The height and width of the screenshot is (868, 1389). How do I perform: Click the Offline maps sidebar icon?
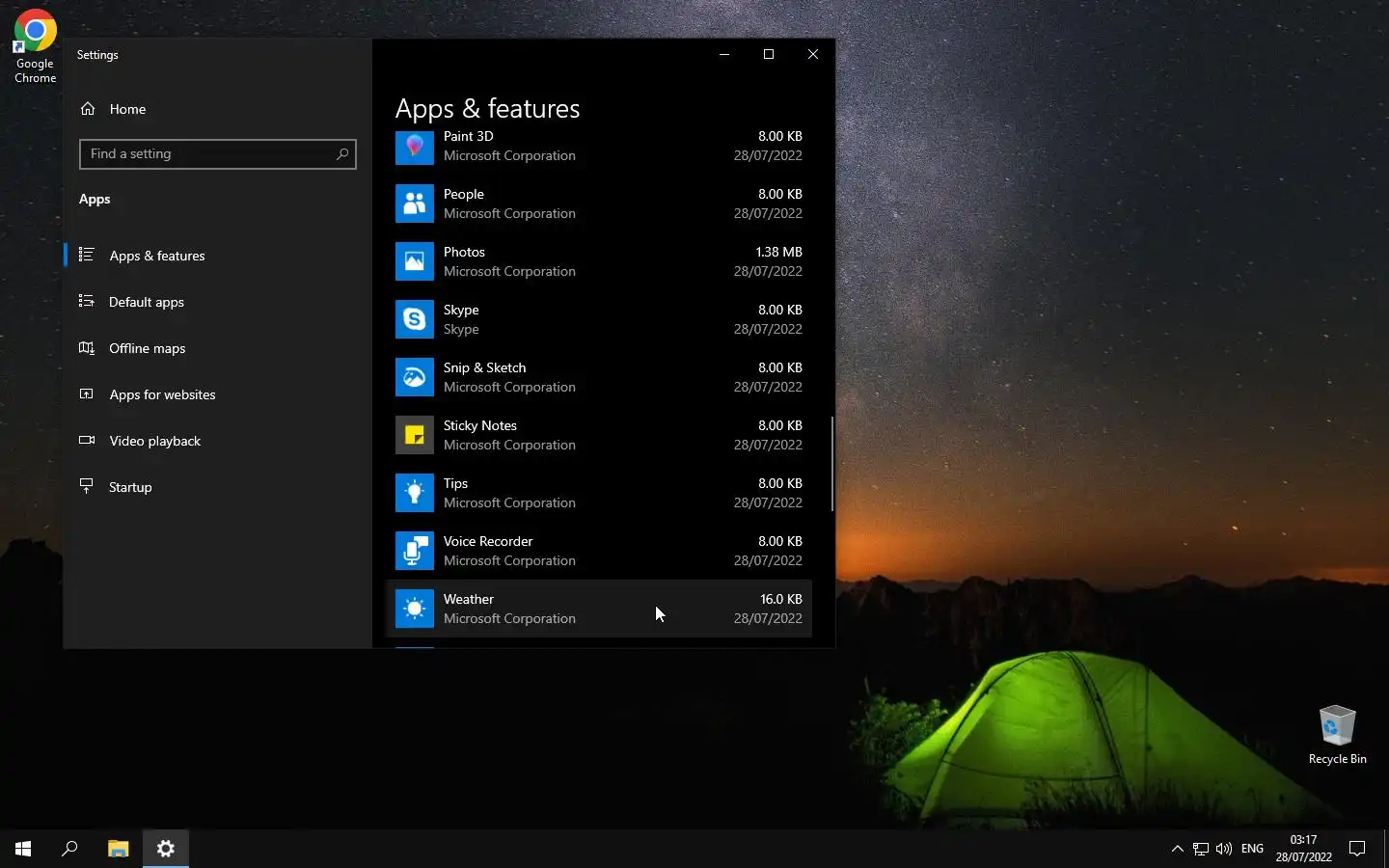87,347
